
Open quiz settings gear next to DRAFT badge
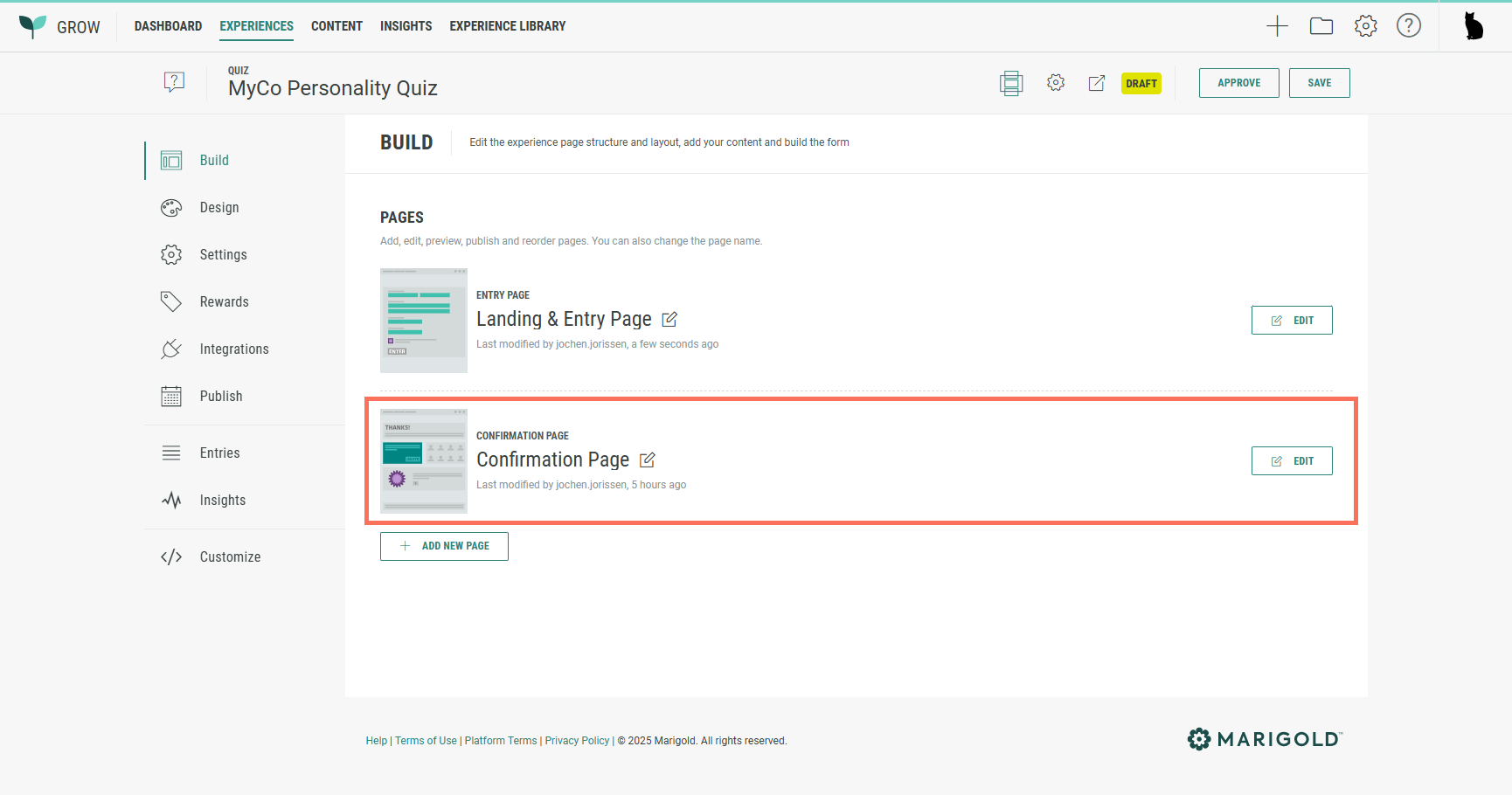(x=1056, y=83)
